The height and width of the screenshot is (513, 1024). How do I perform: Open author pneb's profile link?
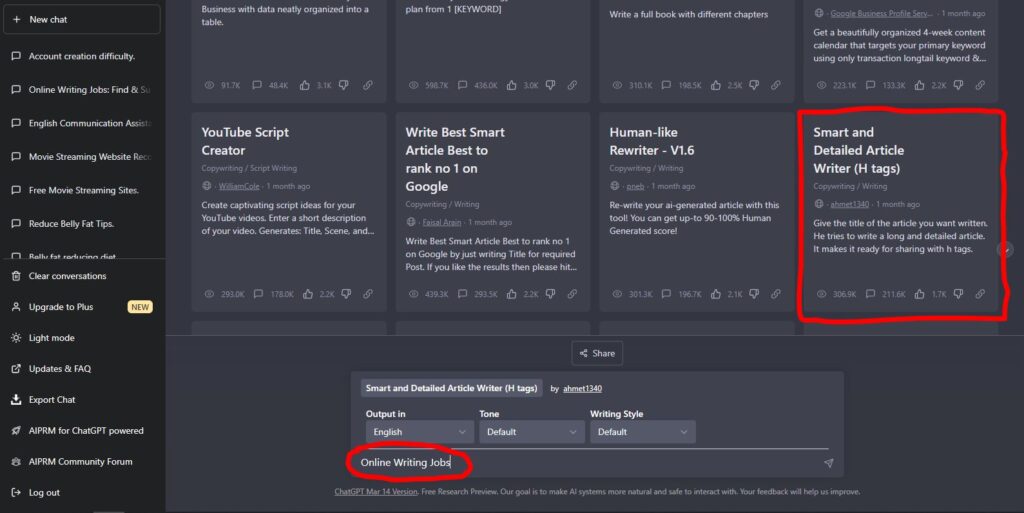tap(635, 187)
